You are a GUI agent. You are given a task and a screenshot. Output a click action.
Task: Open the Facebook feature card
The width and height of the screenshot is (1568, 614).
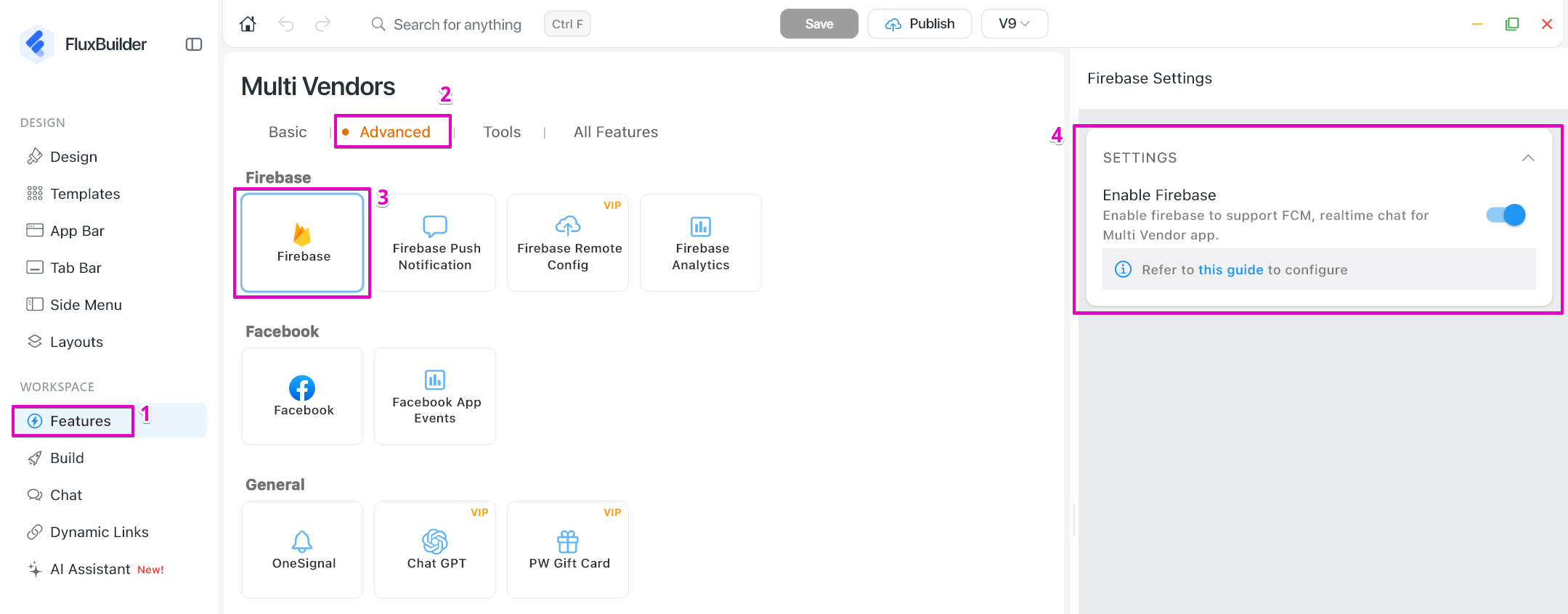click(x=302, y=396)
